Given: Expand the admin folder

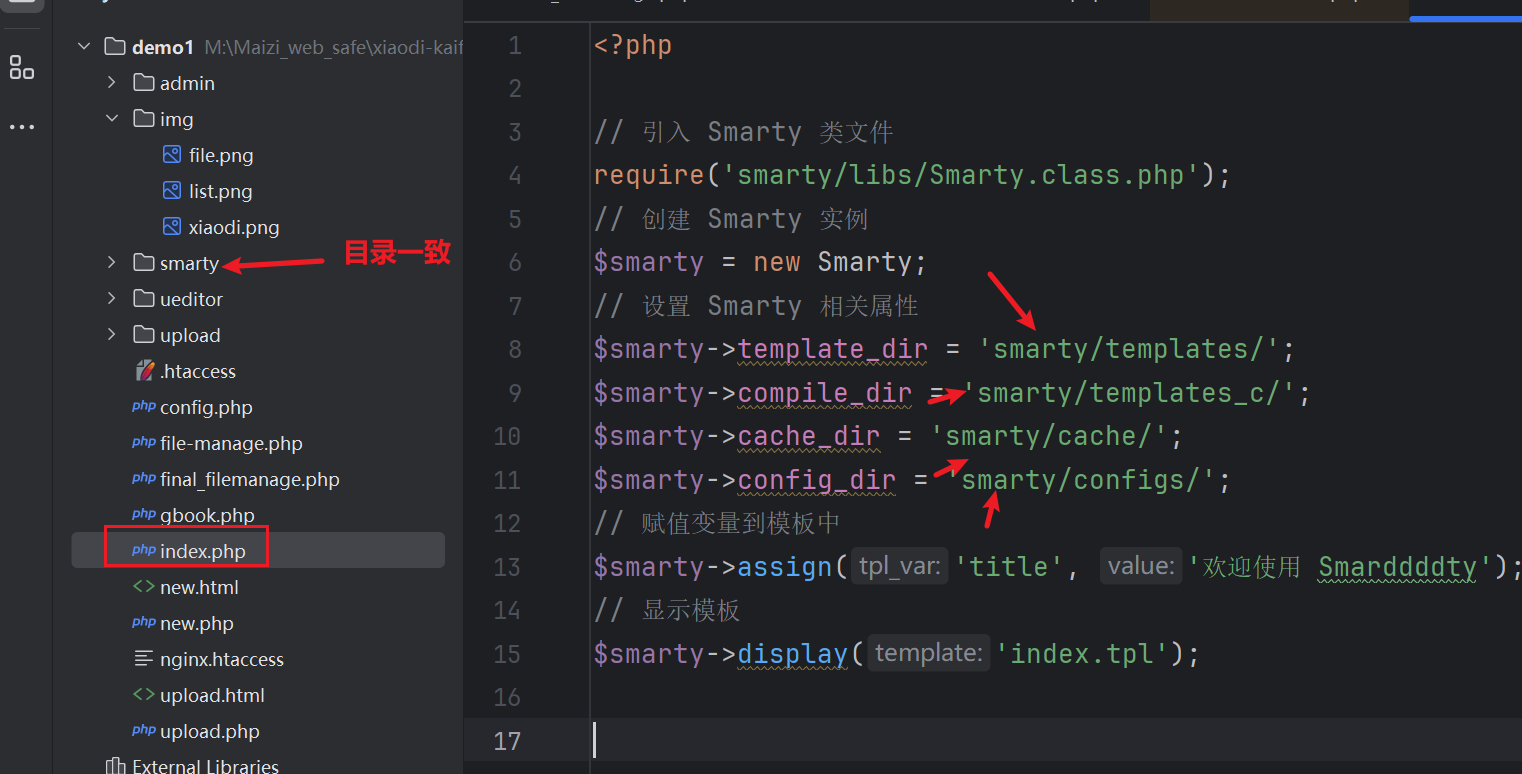Looking at the screenshot, I should (112, 83).
